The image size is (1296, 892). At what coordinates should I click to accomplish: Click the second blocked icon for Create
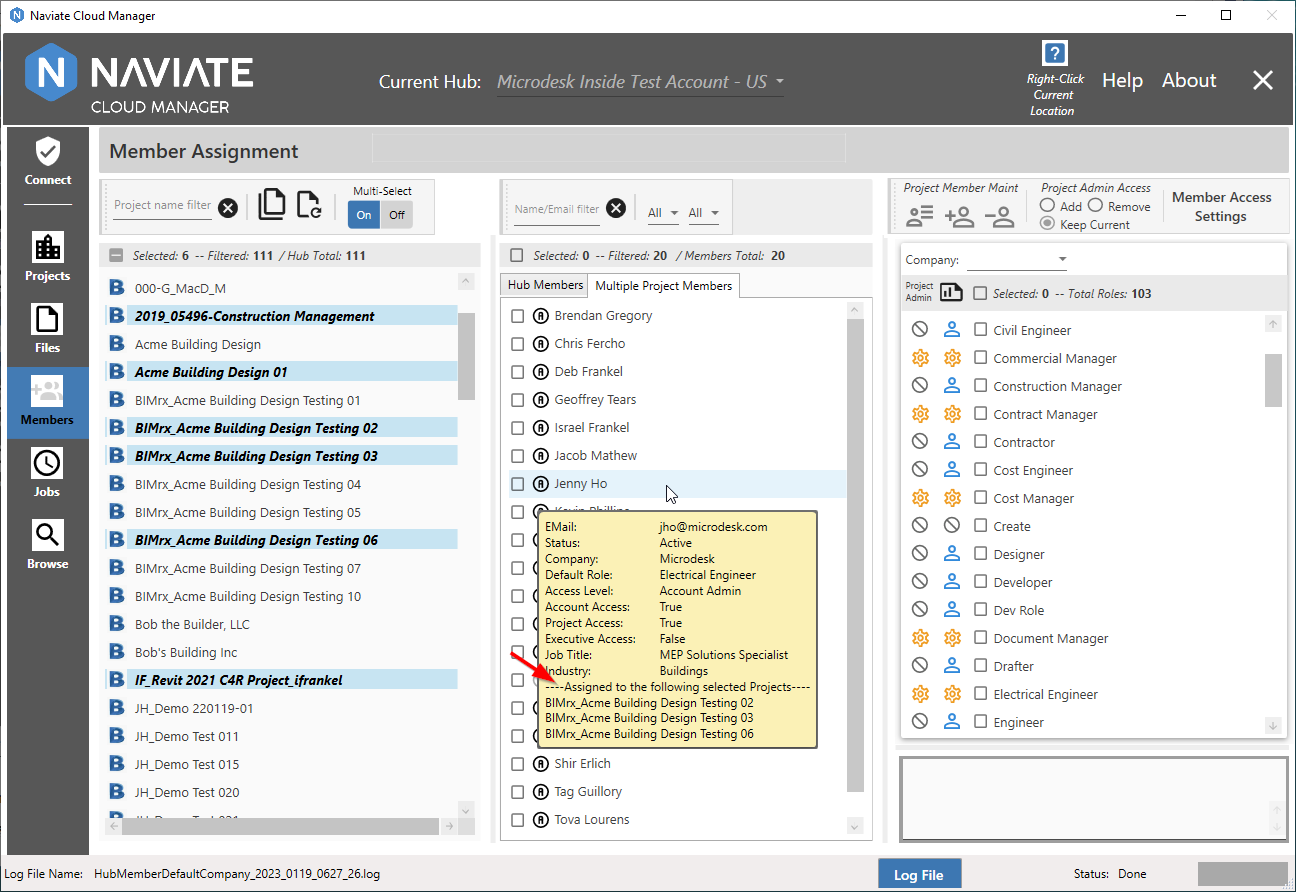click(952, 526)
